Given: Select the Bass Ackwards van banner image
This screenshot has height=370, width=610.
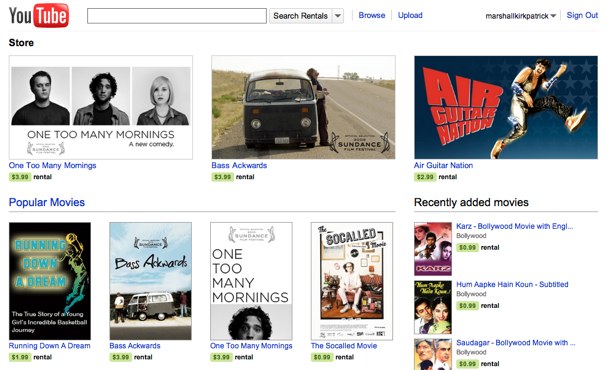Looking at the screenshot, I should coord(303,107).
